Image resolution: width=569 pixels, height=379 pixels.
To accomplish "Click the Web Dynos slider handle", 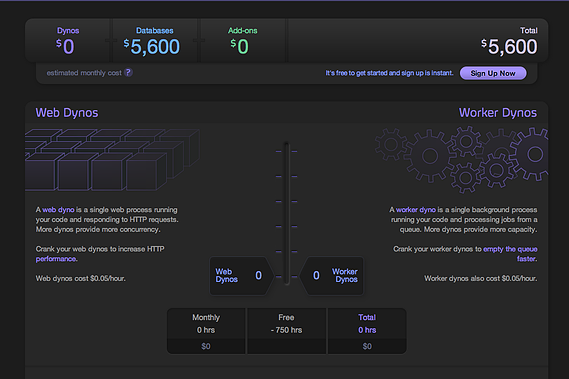I will point(242,276).
